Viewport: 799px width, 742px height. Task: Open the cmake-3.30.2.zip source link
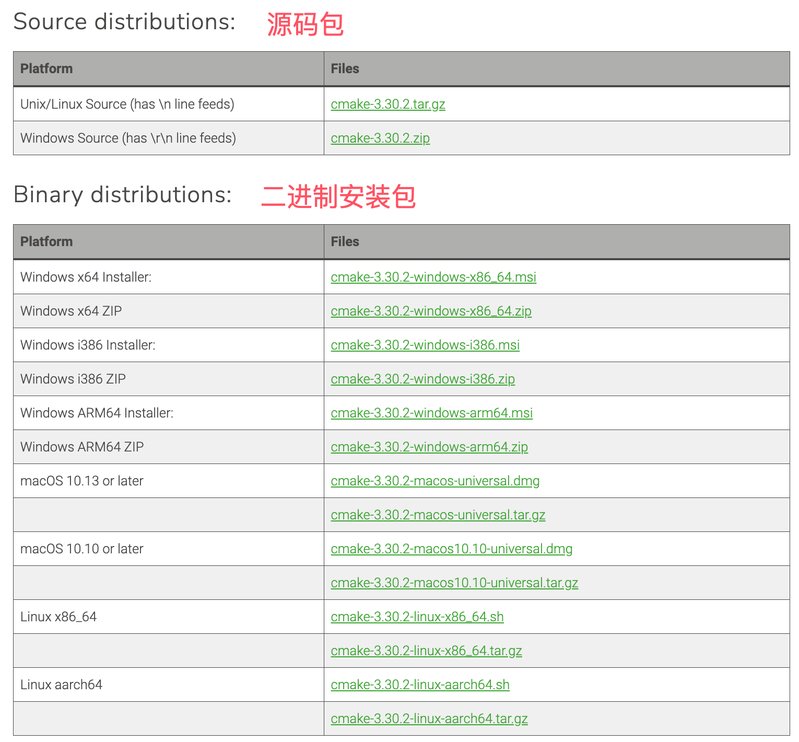pyautogui.click(x=380, y=138)
